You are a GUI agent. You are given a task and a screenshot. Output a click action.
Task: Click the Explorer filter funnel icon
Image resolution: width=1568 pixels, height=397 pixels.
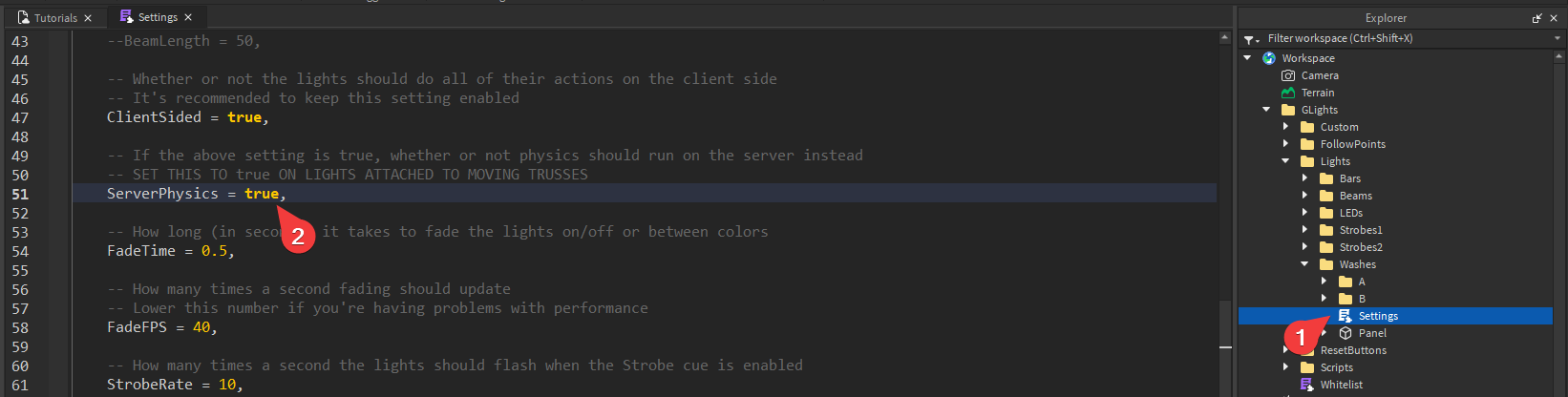[1249, 39]
